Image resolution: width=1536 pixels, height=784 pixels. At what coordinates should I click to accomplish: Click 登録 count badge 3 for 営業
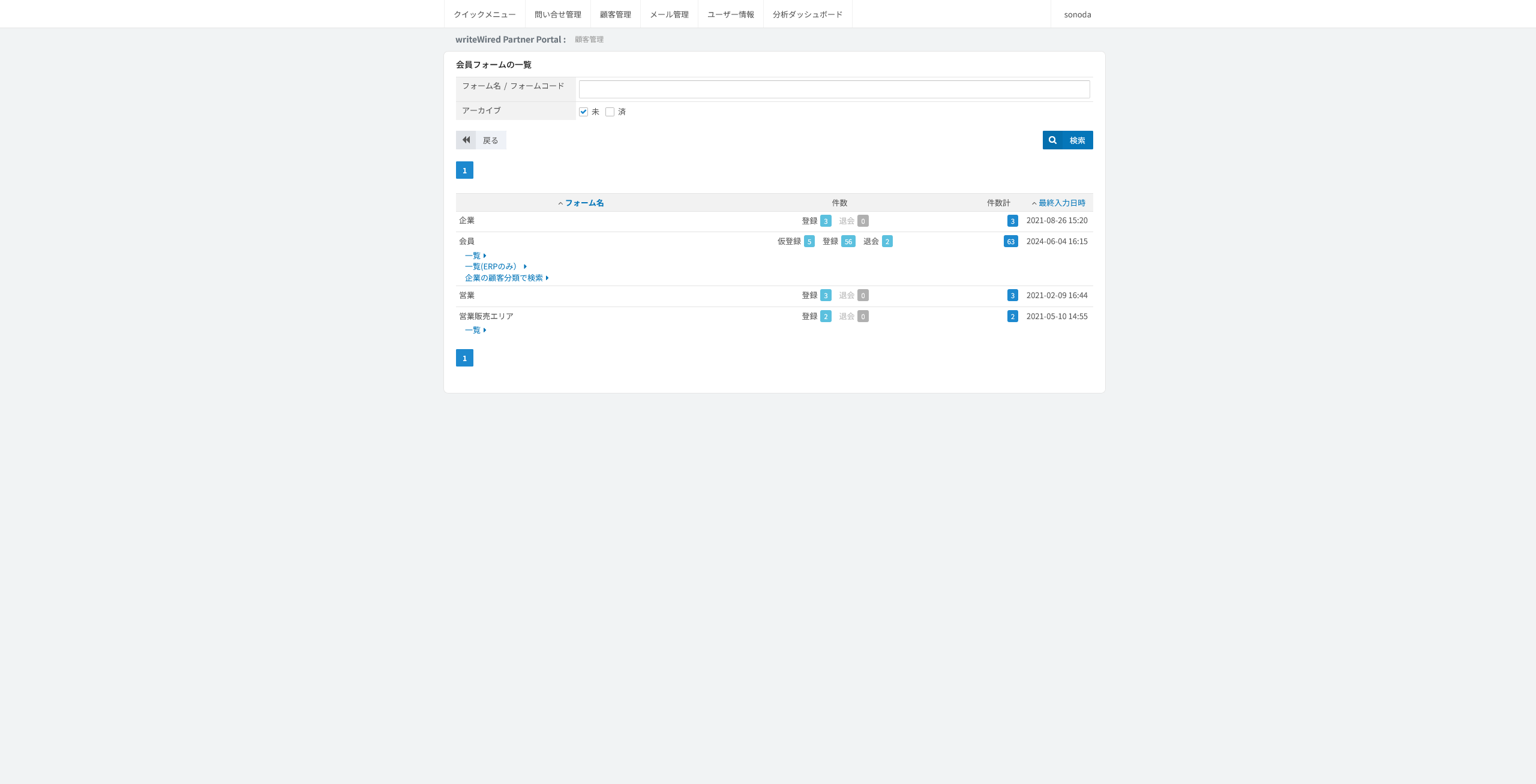click(x=826, y=295)
